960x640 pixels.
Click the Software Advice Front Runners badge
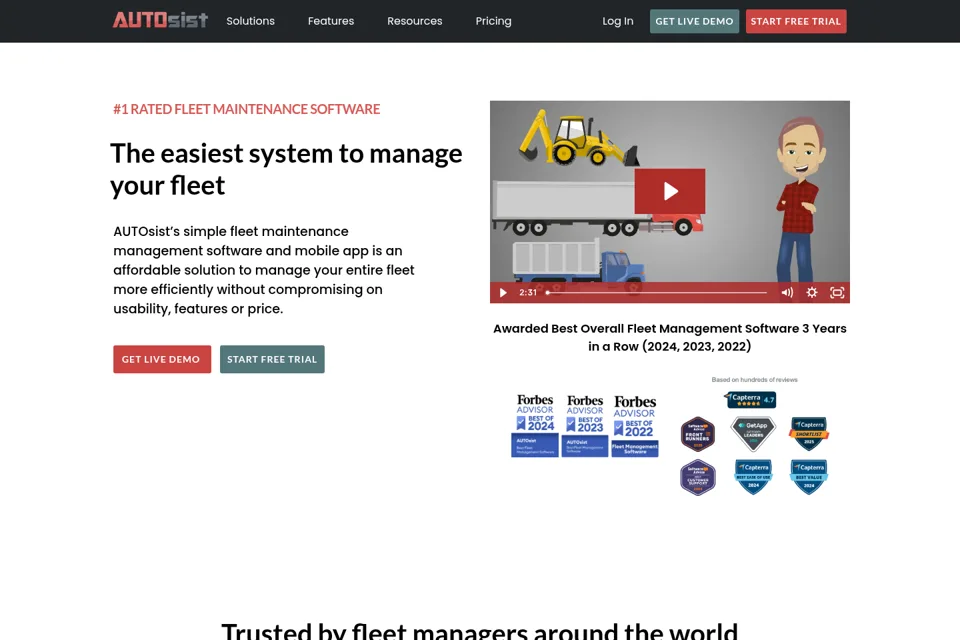(698, 434)
